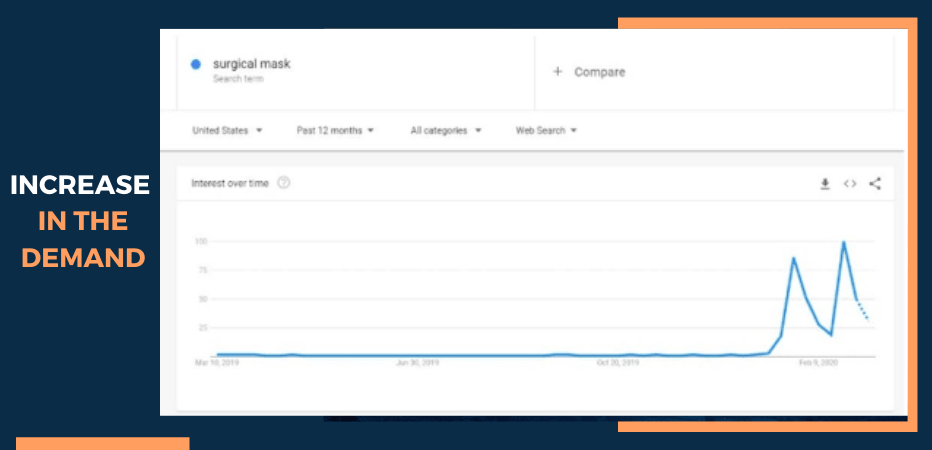Edit the surgical mask search term
This screenshot has width=932, height=450.
tap(252, 64)
